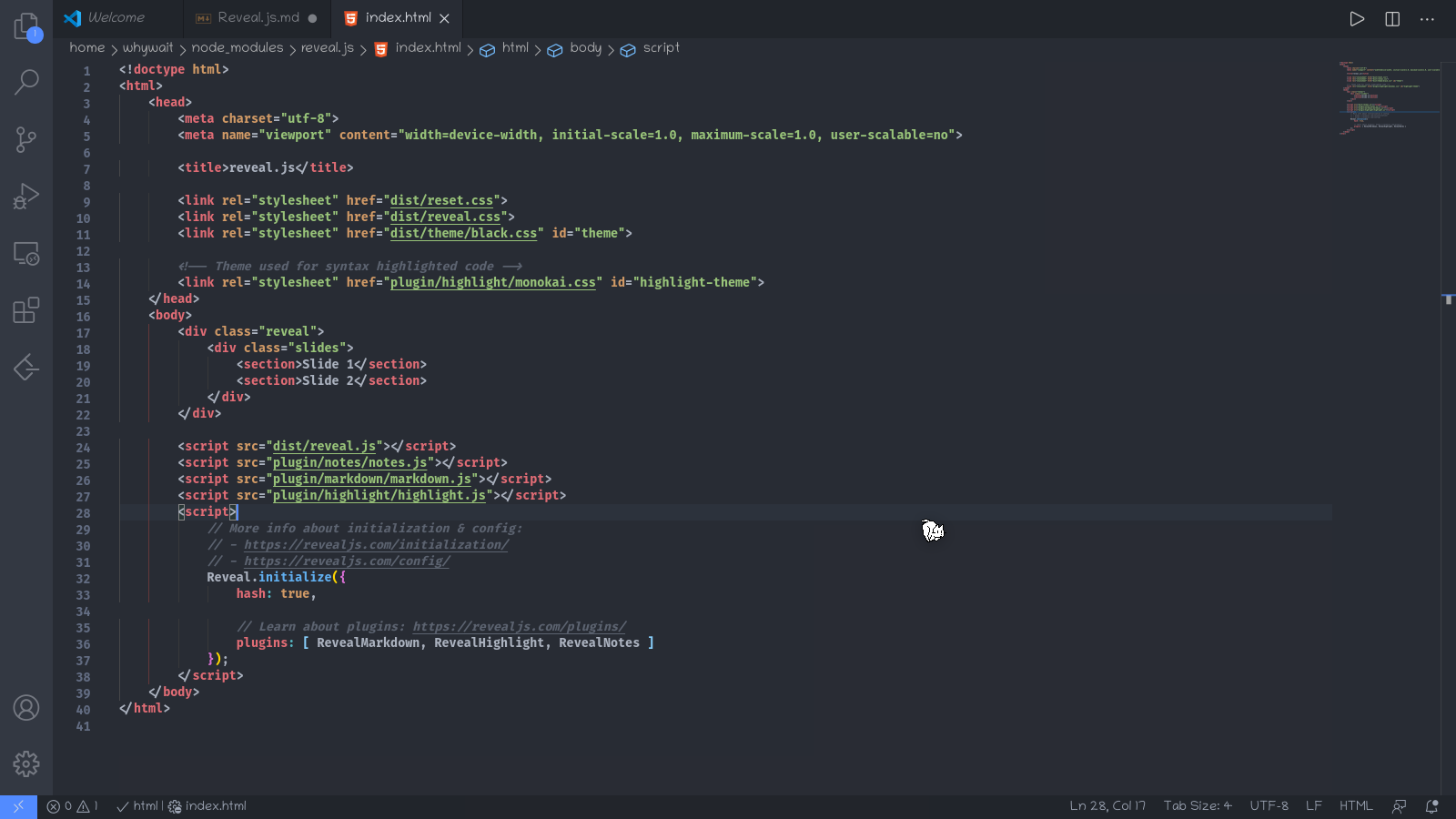
Task: Click the index.html breadcrumb
Action: pos(418,47)
